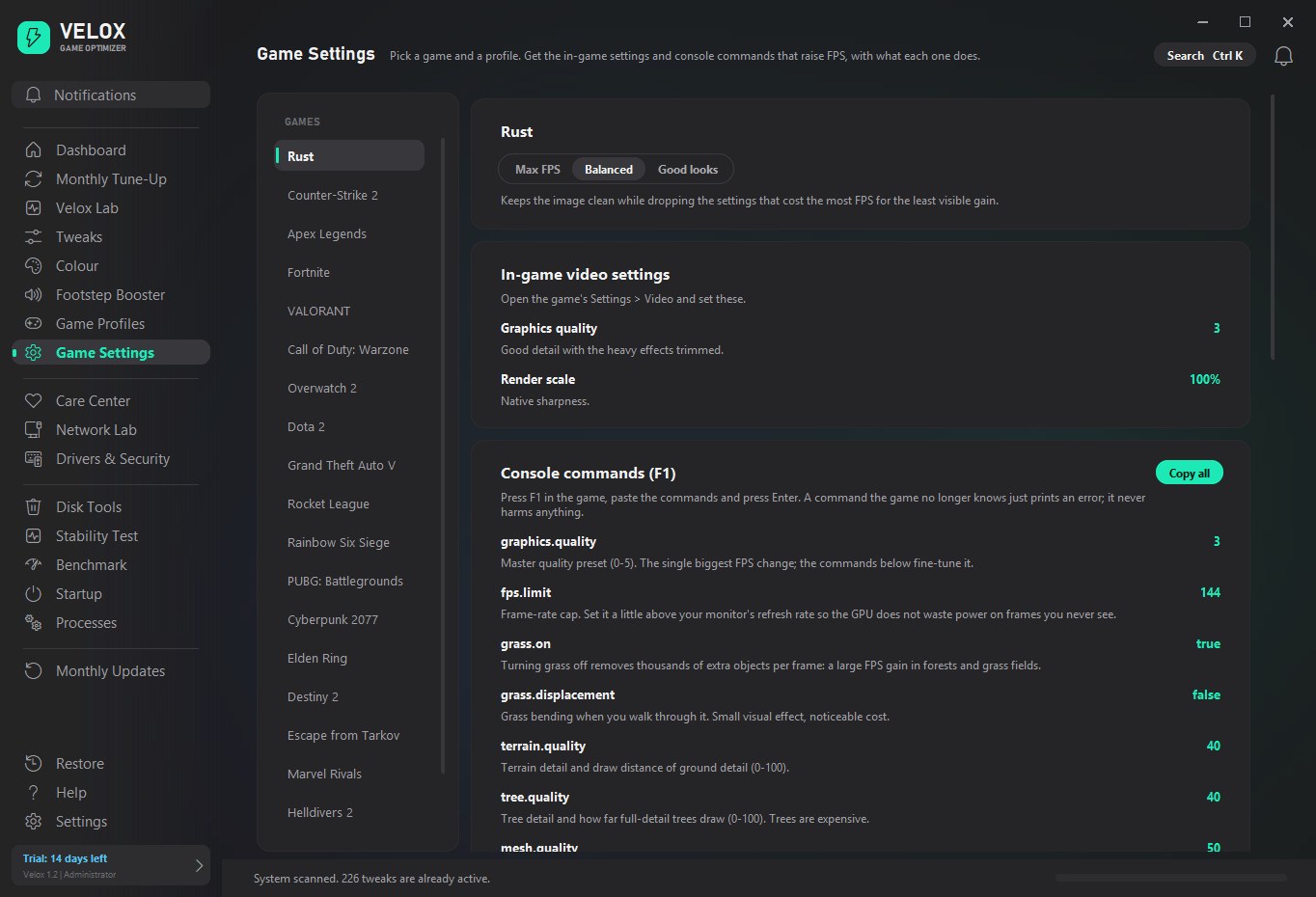The width and height of the screenshot is (1316, 897).
Task: Select VALORANT in games list
Action: click(350, 311)
